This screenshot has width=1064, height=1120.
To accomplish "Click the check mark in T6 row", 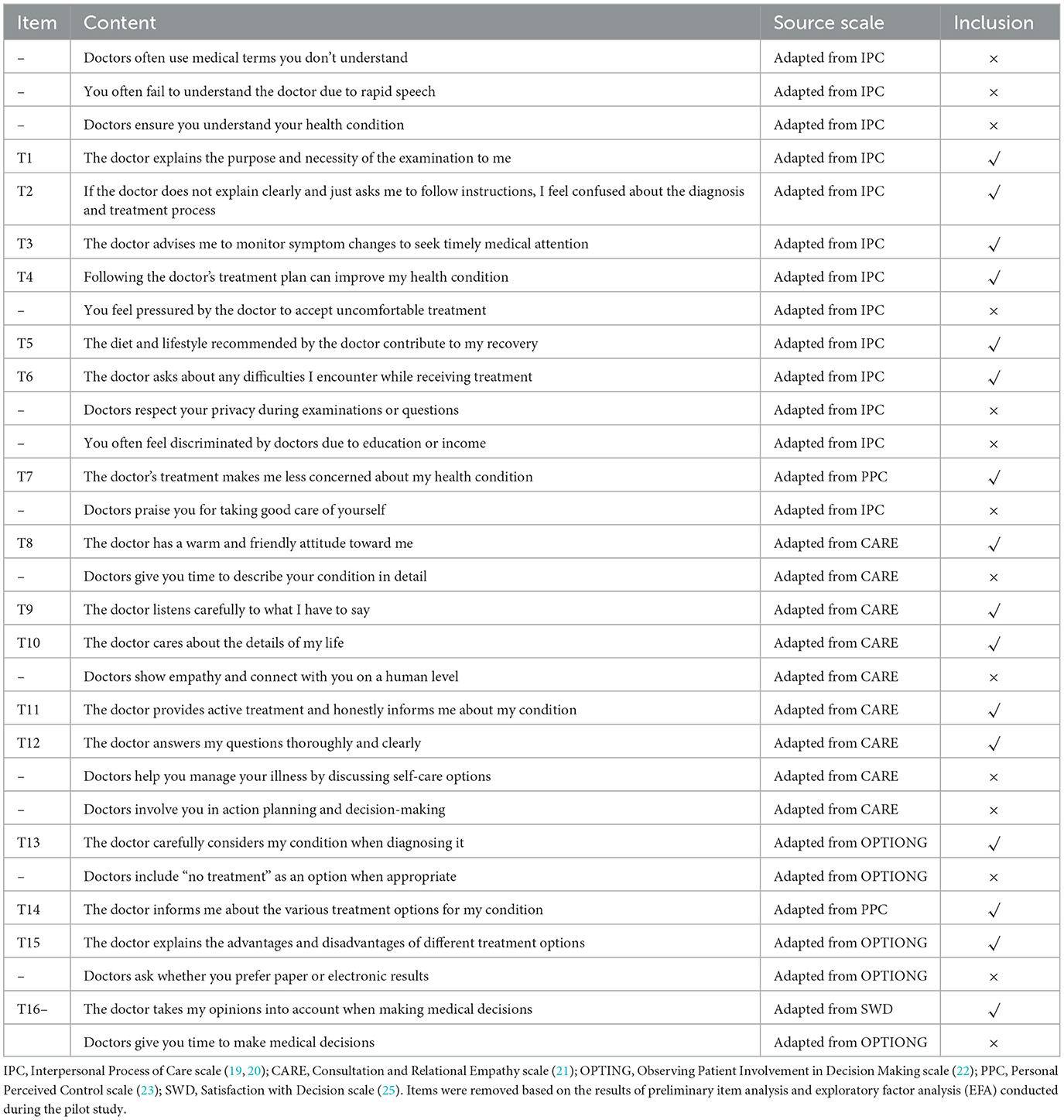I will coord(994,378).
